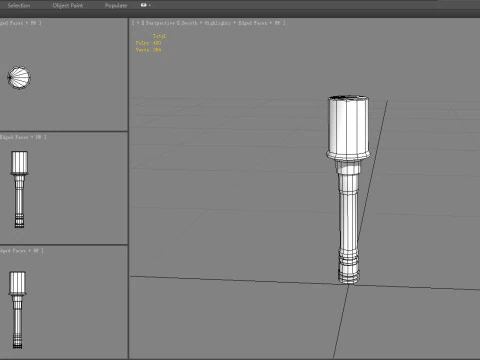Click the Edged Faces label in bottom-left viewport
Screen dimensions: 480x360
pos(14,251)
